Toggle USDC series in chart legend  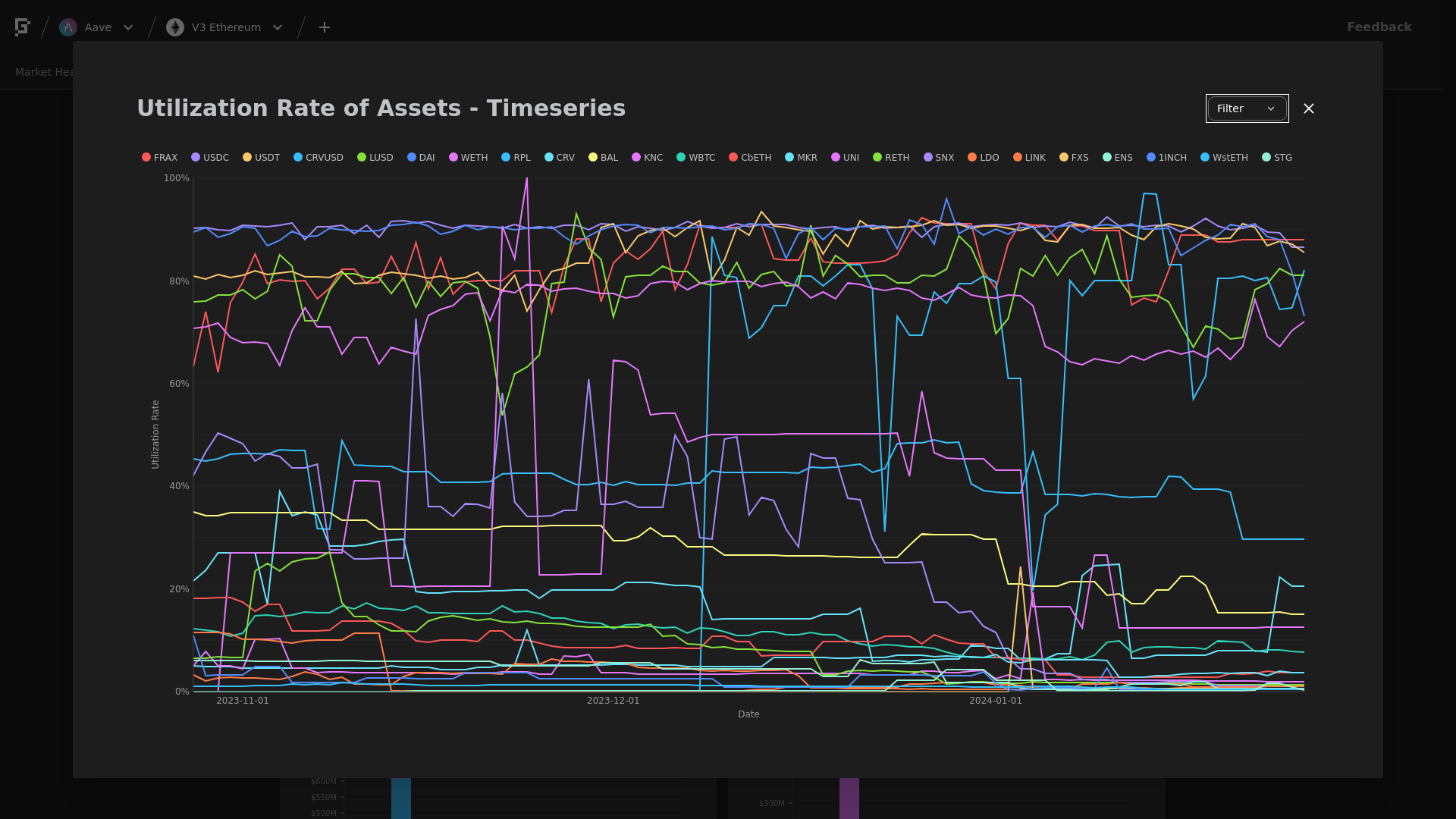(210, 158)
